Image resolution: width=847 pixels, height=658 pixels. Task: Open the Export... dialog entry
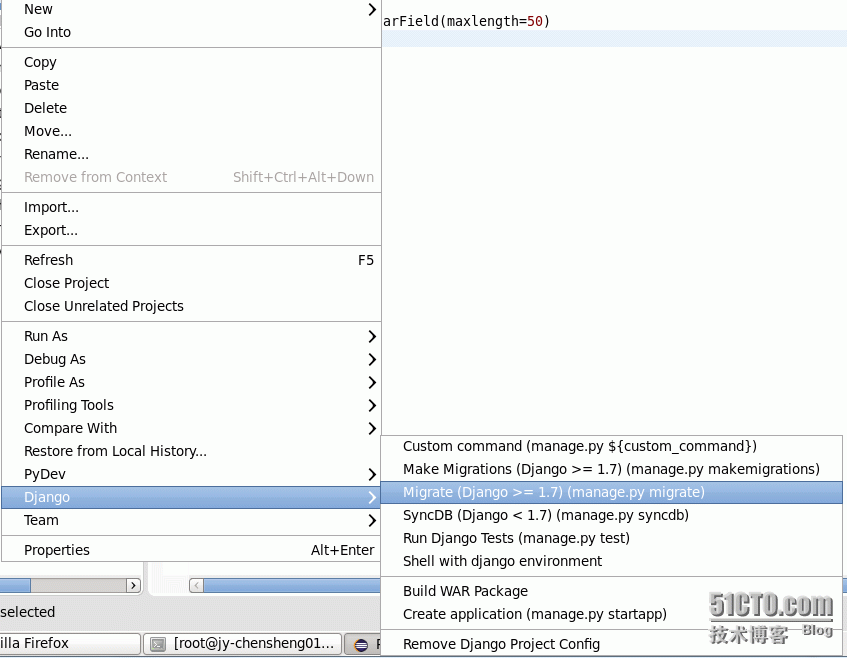191,230
